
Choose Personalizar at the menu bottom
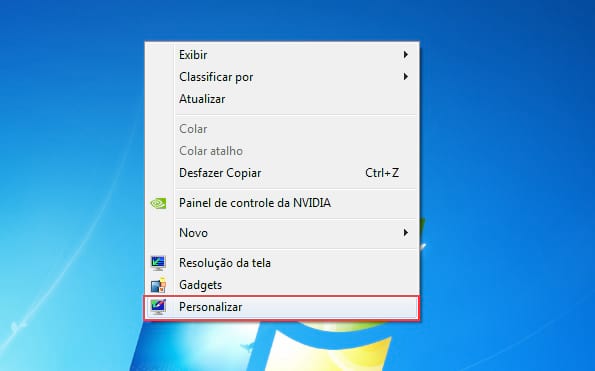click(282, 307)
